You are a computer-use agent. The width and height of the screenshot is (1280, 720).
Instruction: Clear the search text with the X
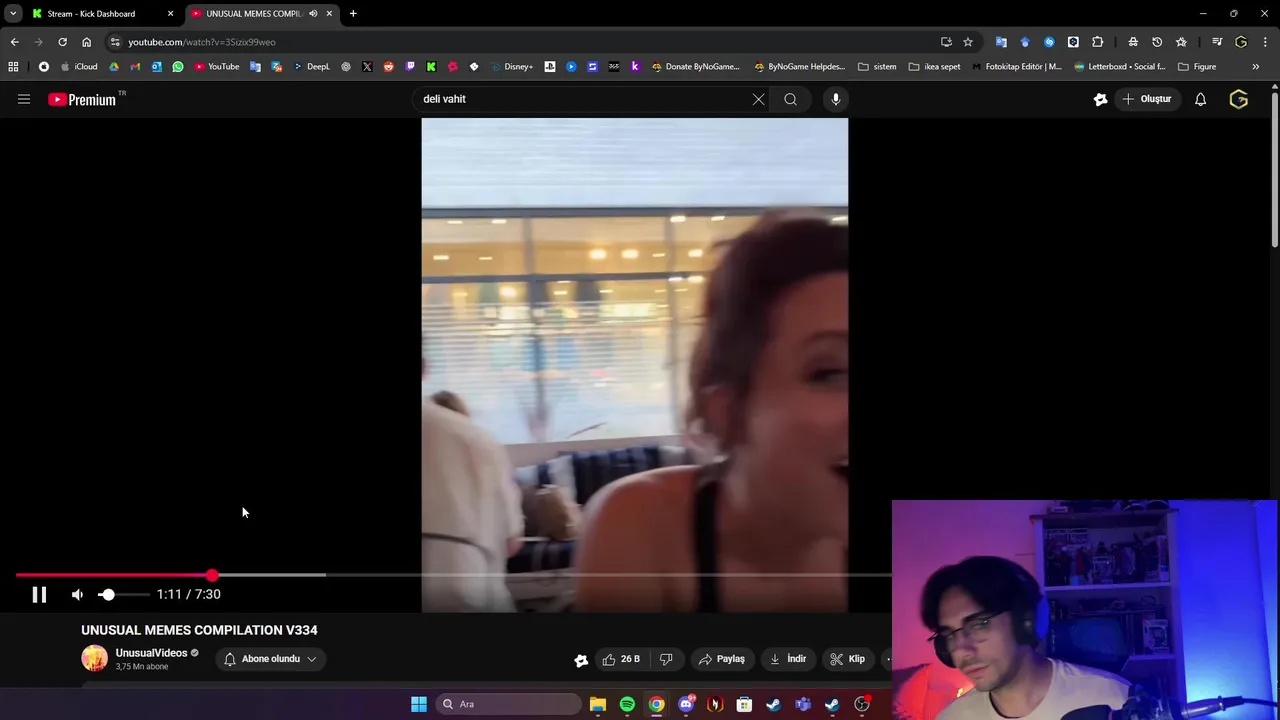[x=758, y=99]
